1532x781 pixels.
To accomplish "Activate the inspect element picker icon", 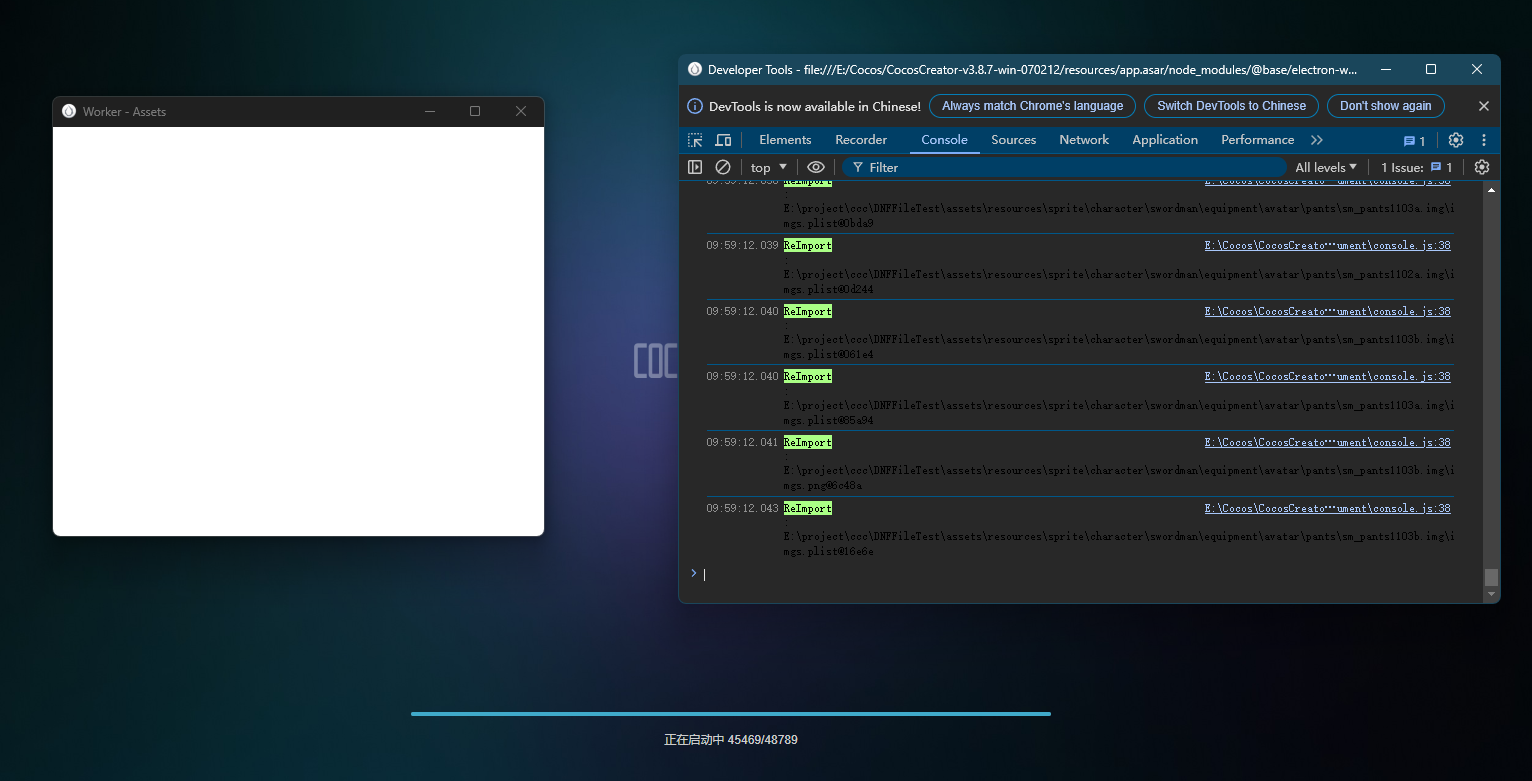I will coord(695,140).
